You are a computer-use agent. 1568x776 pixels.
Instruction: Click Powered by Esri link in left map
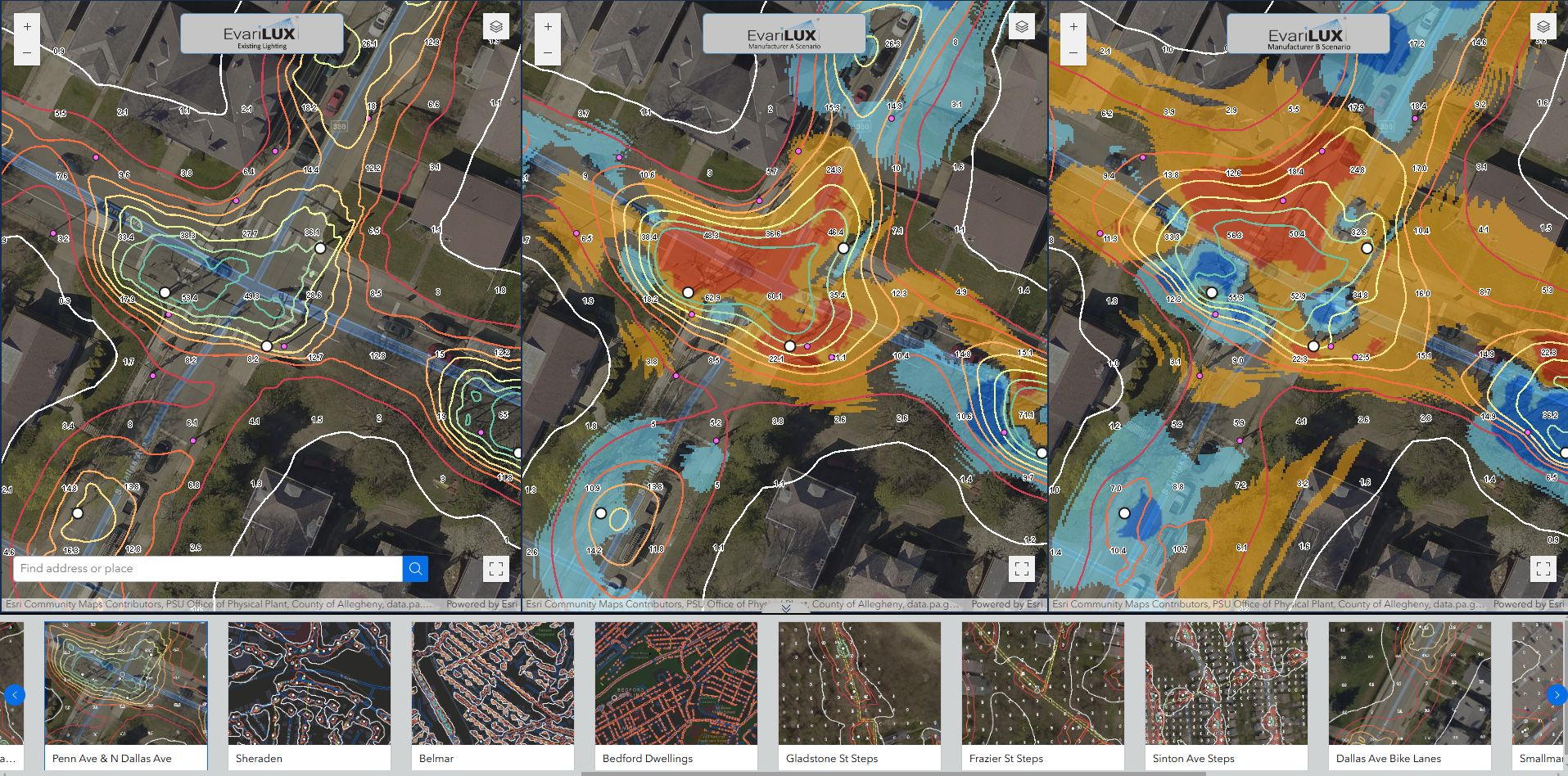pyautogui.click(x=481, y=604)
